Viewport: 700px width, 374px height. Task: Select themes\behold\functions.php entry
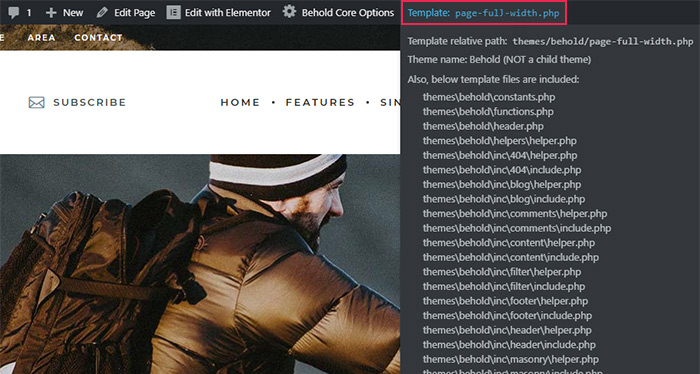tap(488, 112)
